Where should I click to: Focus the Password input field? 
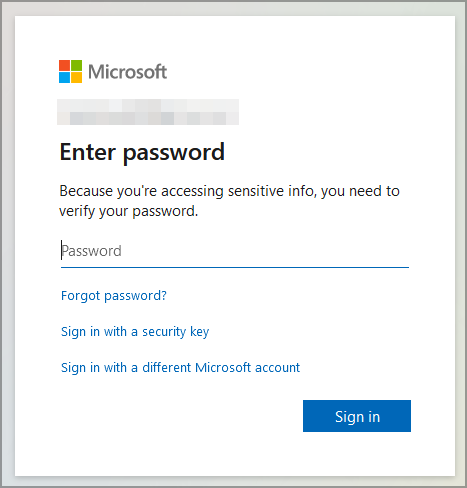[235, 251]
